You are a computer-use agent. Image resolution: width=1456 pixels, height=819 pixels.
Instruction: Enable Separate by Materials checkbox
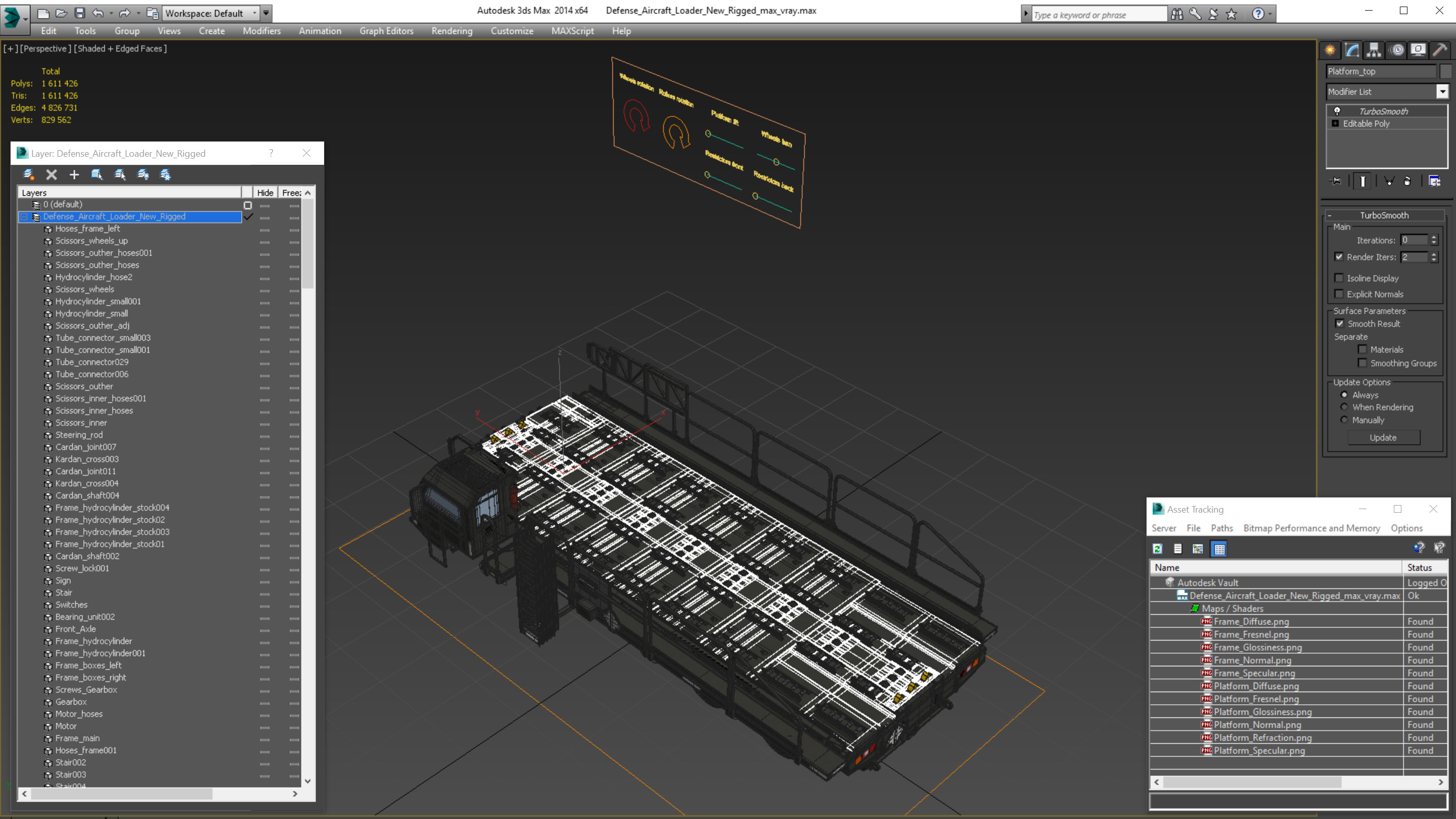coord(1363,349)
